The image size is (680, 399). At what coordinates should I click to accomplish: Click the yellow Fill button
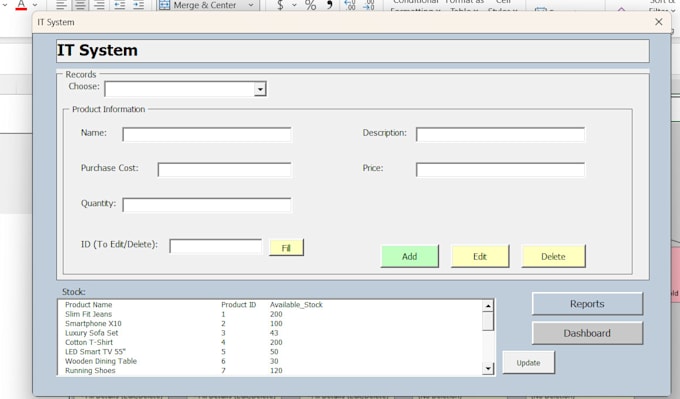286,248
